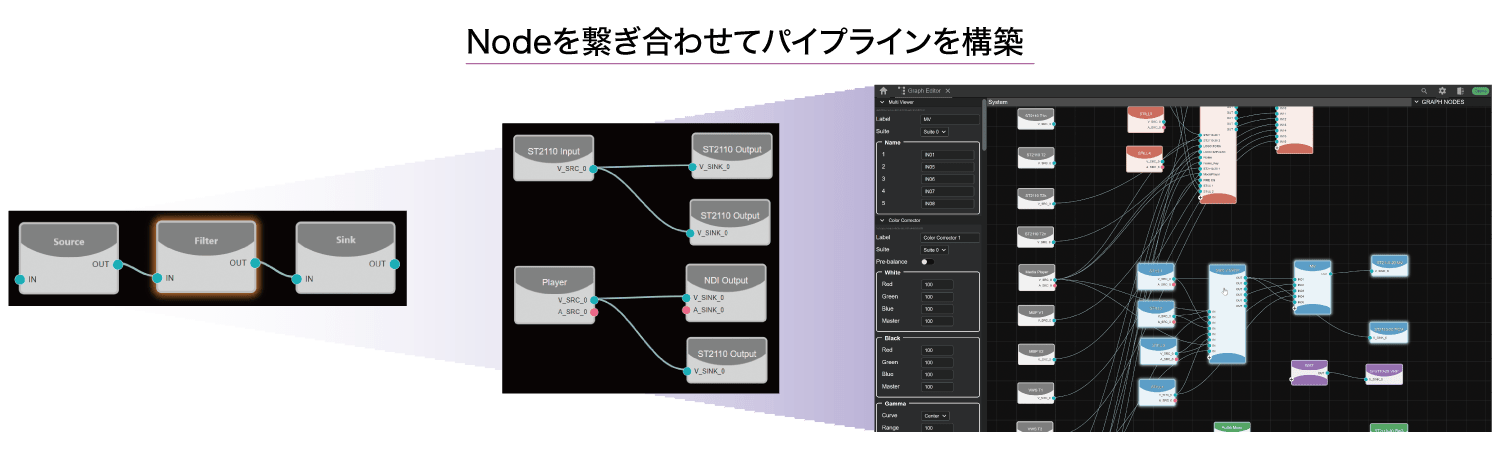Viewport: 1500px width, 457px height.
Task: Select the NDI Output node
Action: tap(727, 293)
